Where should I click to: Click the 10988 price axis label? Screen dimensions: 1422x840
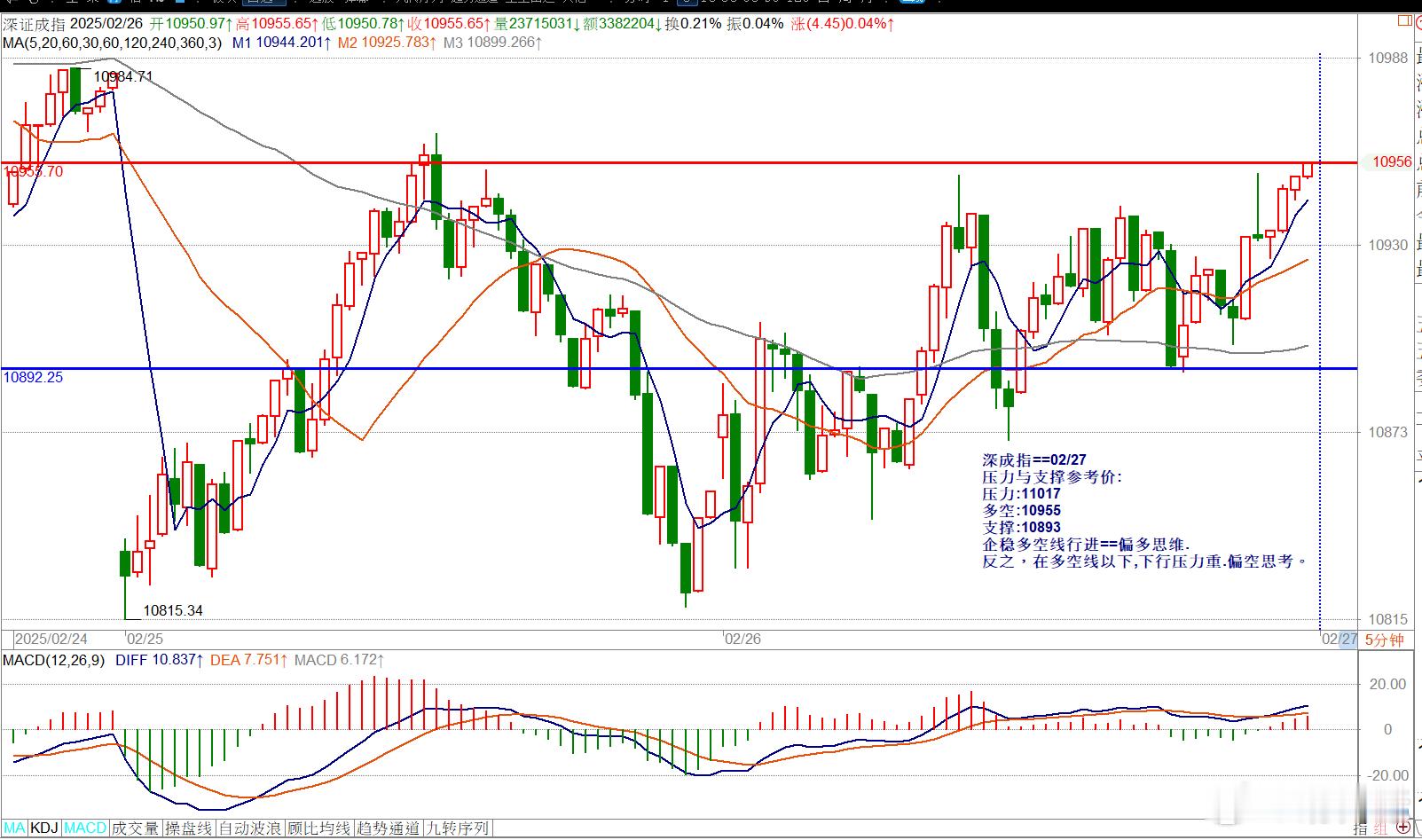[x=1388, y=59]
